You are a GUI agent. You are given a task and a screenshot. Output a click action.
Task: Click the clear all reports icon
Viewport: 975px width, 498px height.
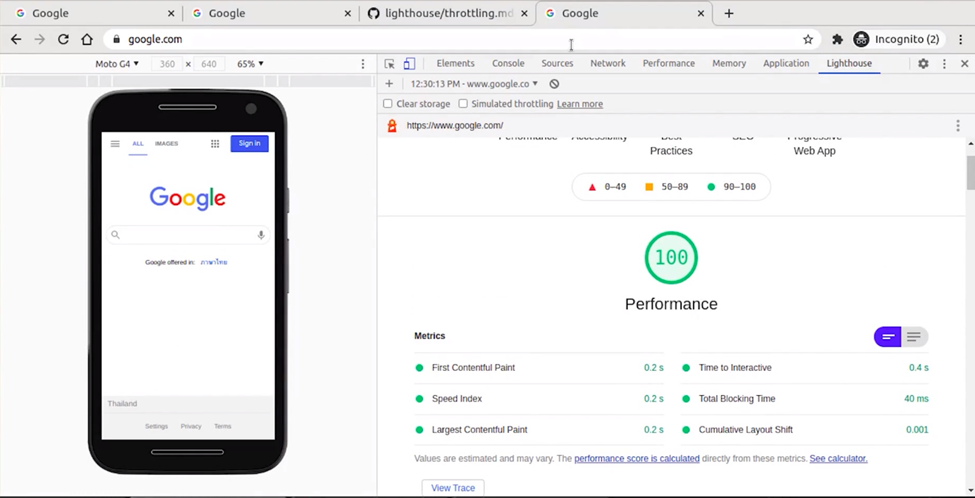click(x=555, y=84)
